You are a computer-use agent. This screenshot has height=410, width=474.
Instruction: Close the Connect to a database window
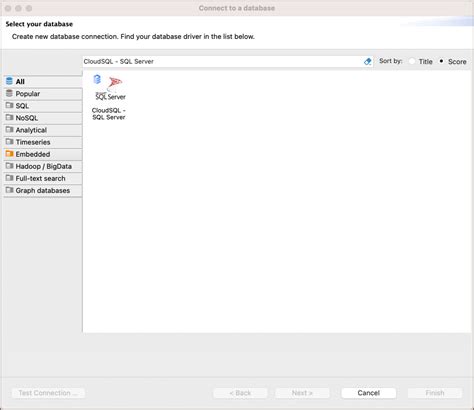(8, 8)
